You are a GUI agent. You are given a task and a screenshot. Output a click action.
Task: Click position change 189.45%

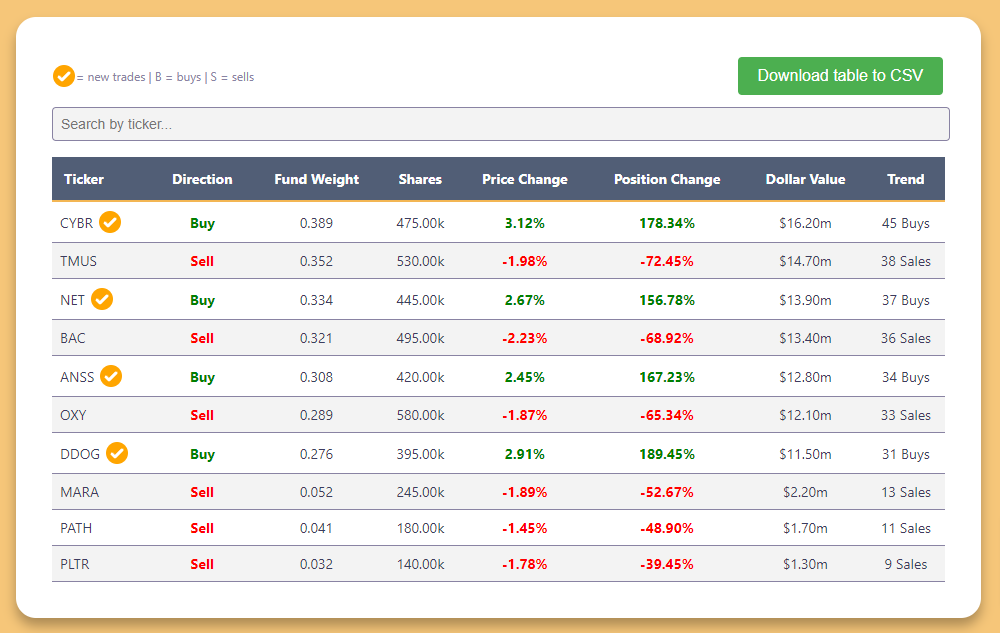[x=667, y=455]
